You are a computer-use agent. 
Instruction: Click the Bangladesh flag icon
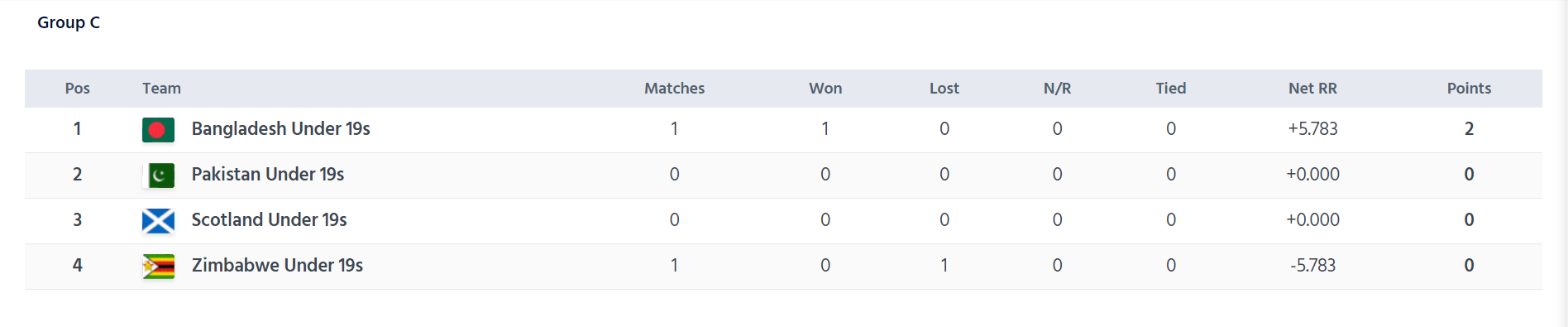click(158, 130)
